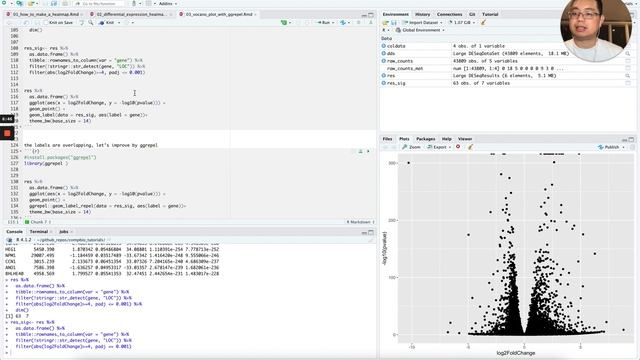Click the find/replace magnifier in editor toolbar
Screen dimensions: 640x360
coord(91,23)
